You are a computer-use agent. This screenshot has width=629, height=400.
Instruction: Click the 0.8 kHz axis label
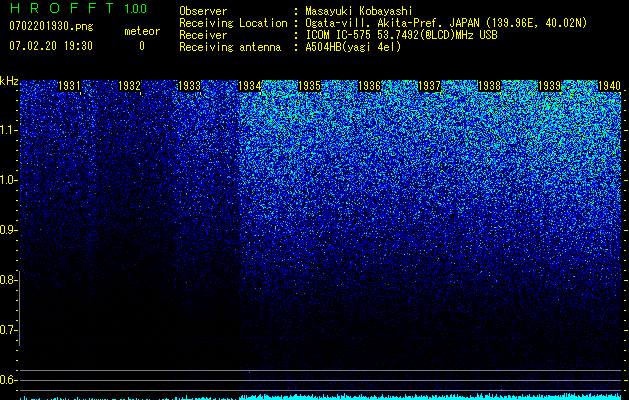click(6, 280)
